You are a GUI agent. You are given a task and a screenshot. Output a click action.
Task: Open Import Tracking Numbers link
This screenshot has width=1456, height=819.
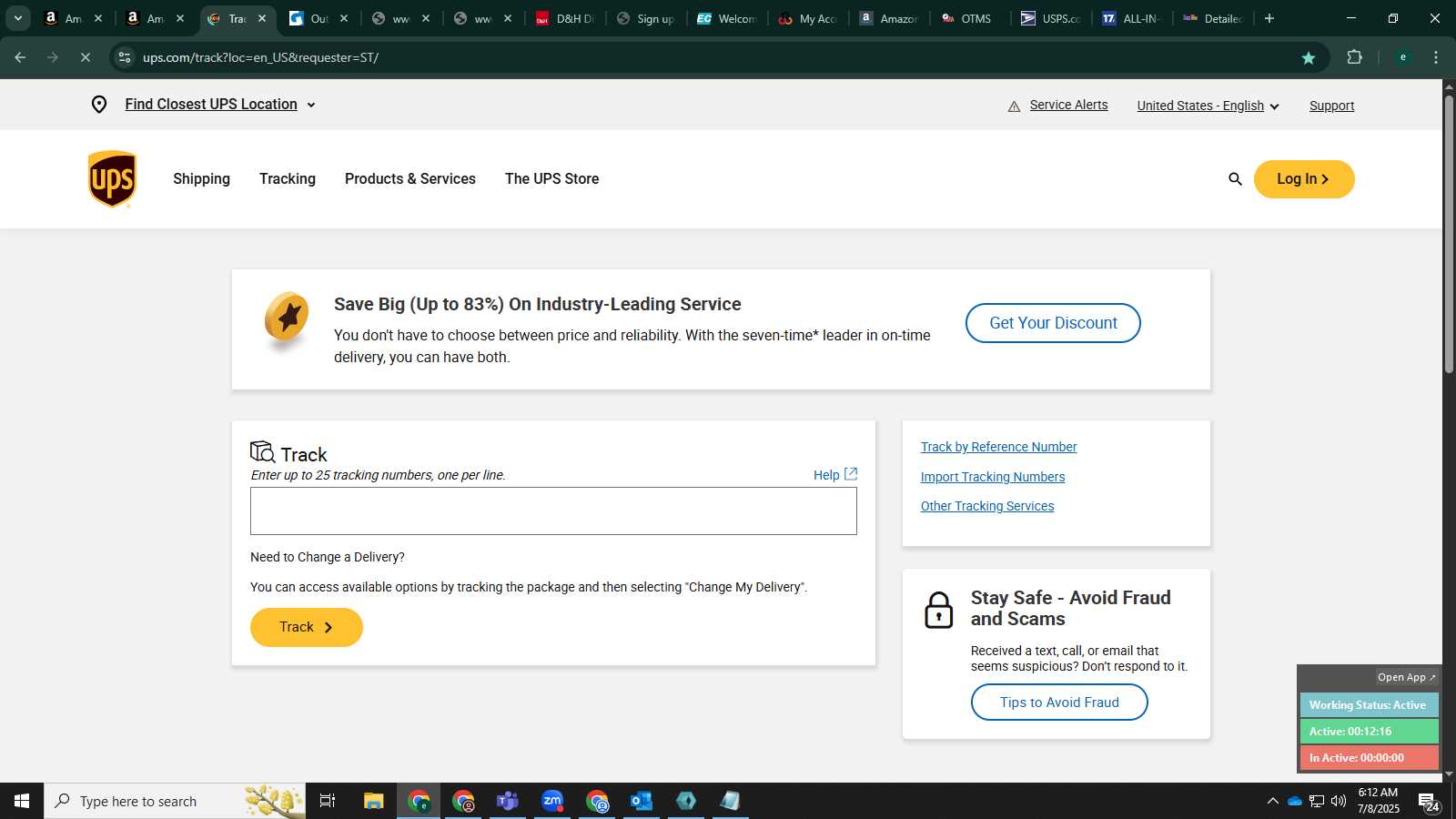click(992, 477)
